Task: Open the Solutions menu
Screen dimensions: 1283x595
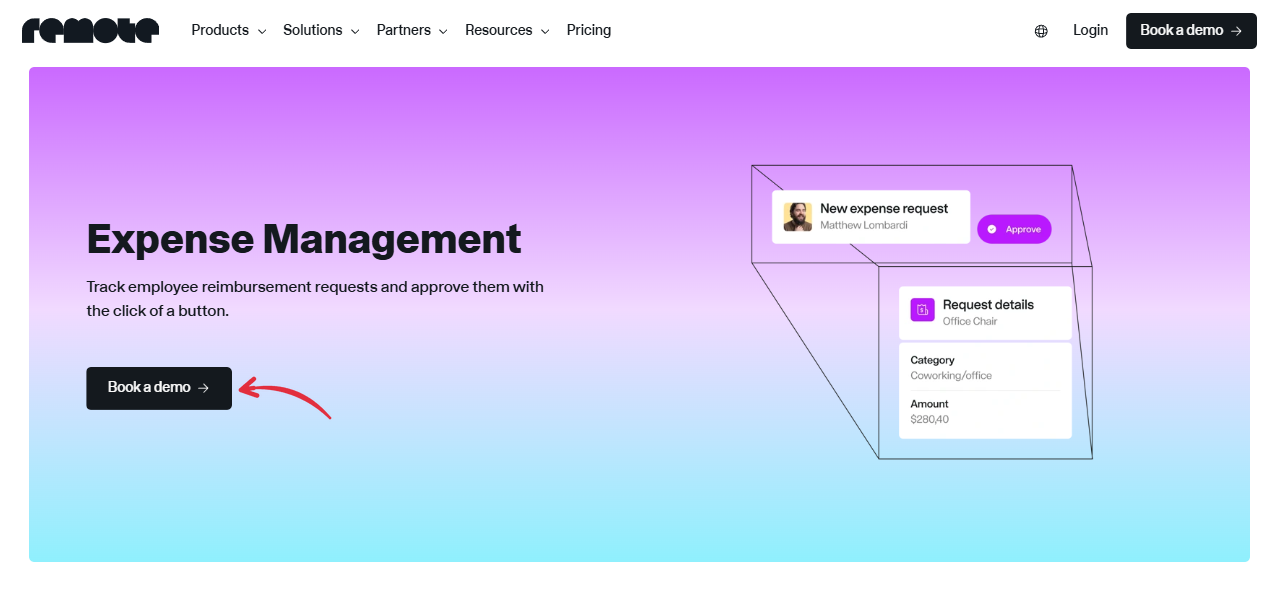Action: 321,30
